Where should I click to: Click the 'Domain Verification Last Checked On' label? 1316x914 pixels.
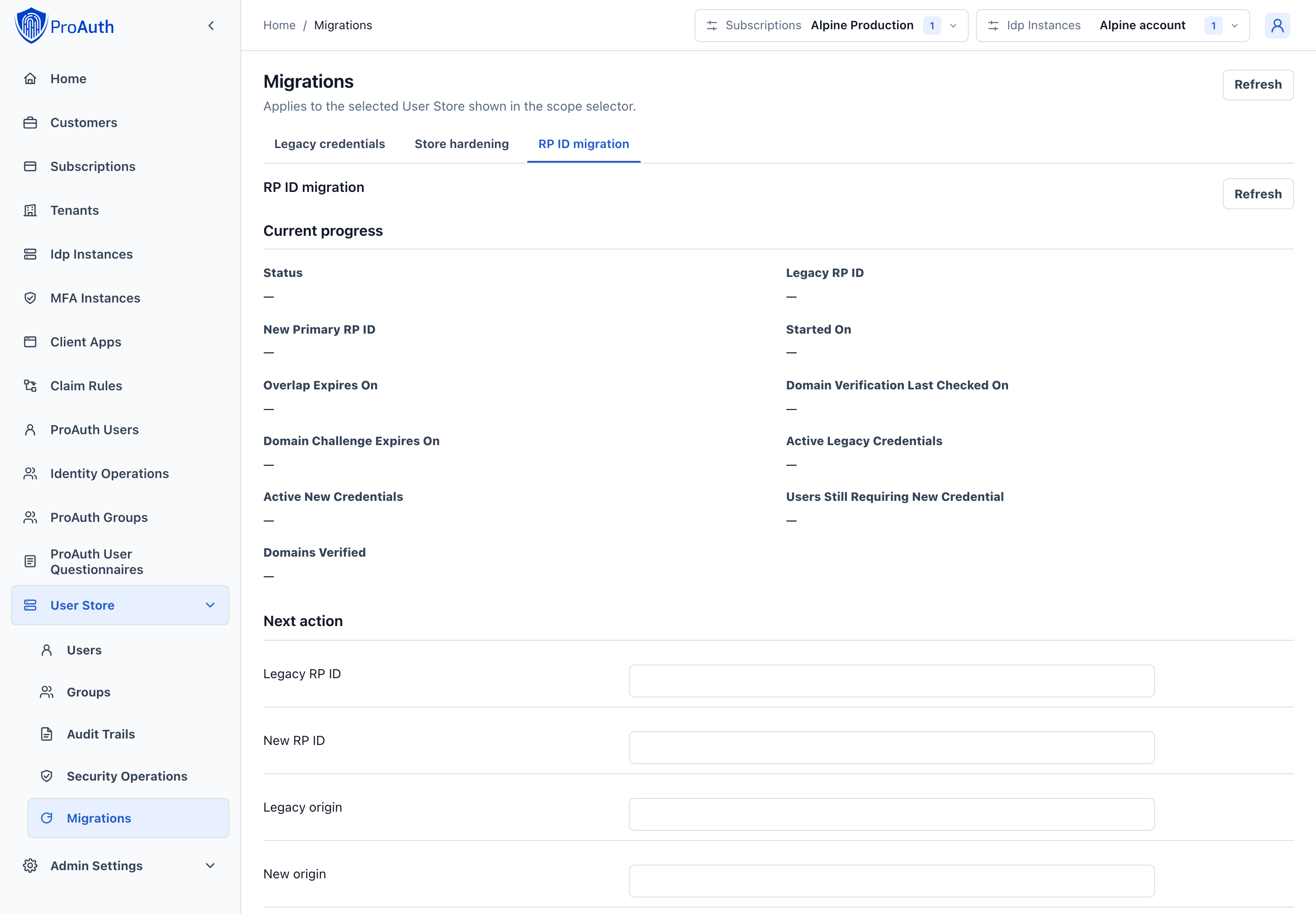[897, 385]
